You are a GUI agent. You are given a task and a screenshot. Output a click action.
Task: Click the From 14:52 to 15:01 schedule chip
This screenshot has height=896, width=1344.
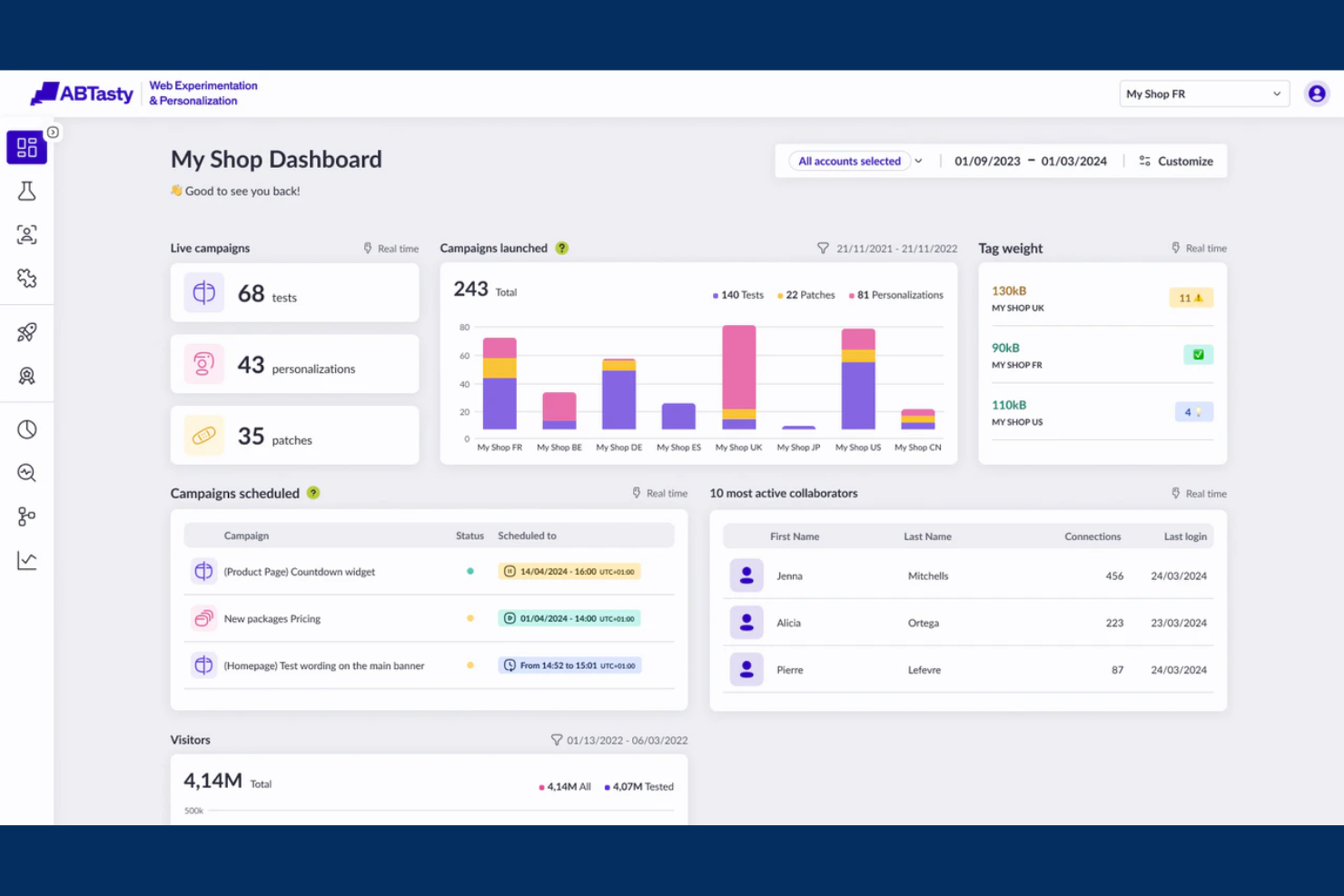point(570,665)
